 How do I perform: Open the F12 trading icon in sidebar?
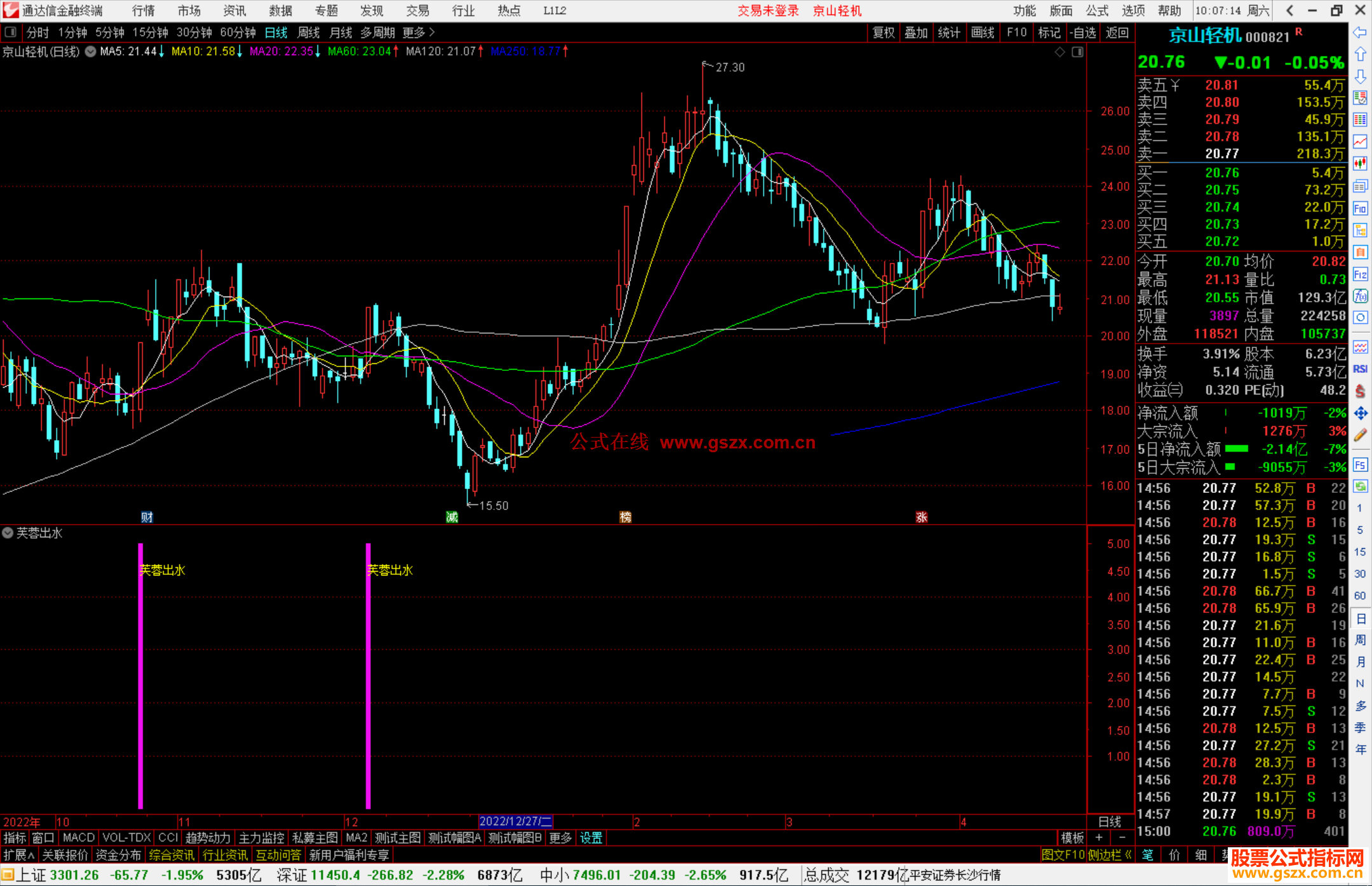(x=1360, y=274)
